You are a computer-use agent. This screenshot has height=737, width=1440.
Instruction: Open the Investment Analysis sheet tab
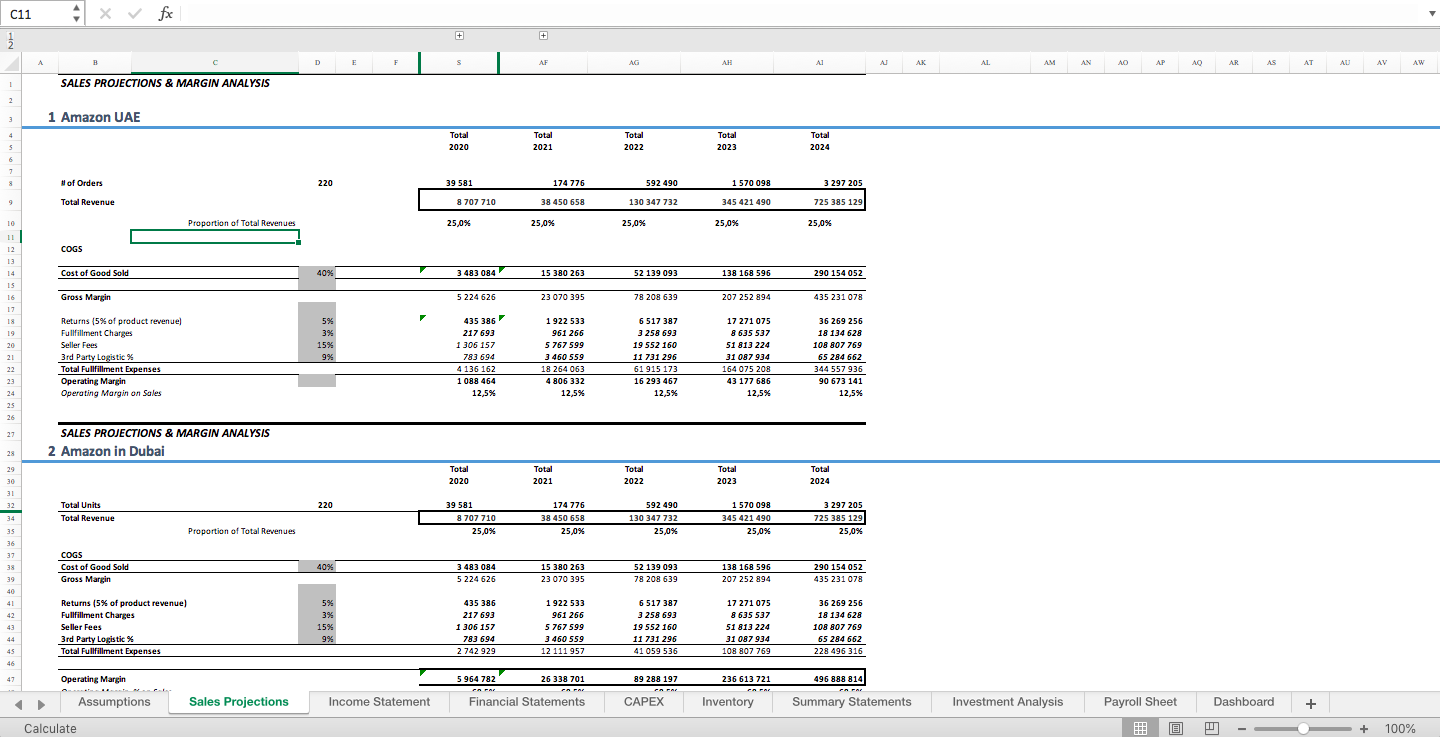[x=1008, y=702]
